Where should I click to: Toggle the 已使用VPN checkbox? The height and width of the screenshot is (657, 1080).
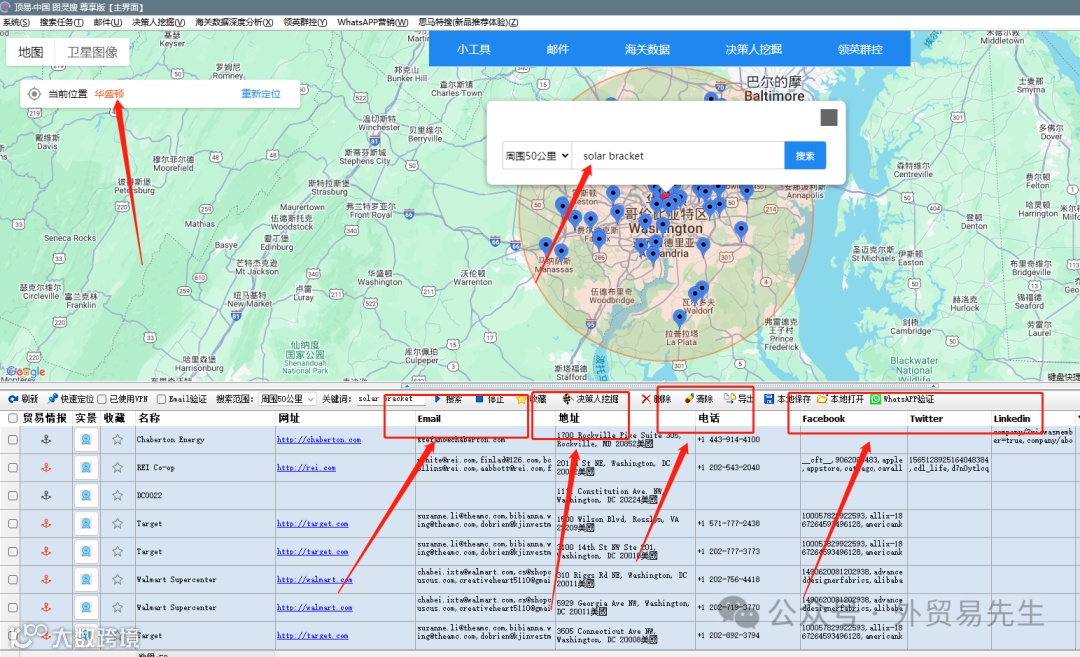[x=102, y=399]
